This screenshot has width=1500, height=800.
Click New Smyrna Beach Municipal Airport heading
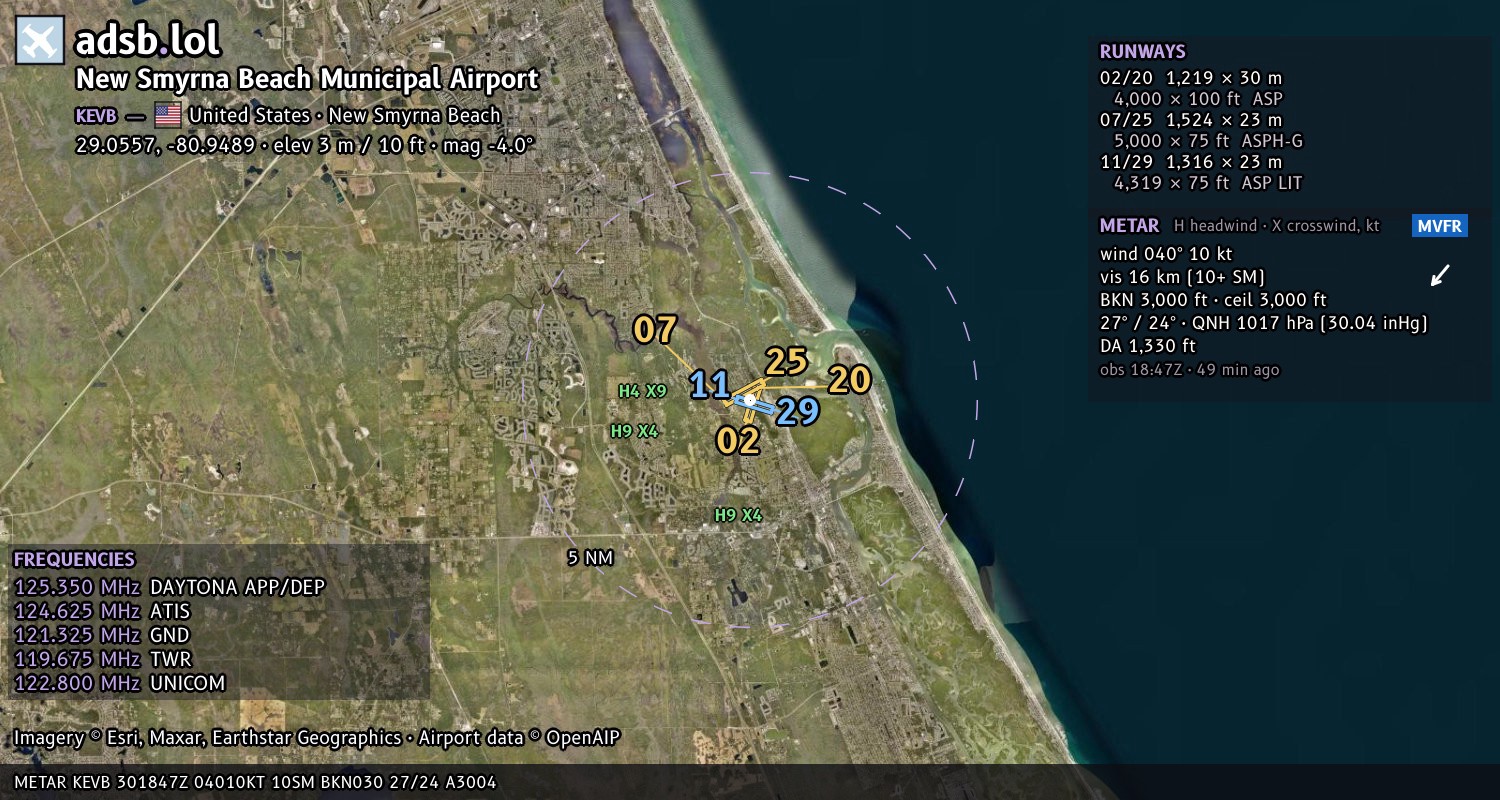[x=307, y=79]
